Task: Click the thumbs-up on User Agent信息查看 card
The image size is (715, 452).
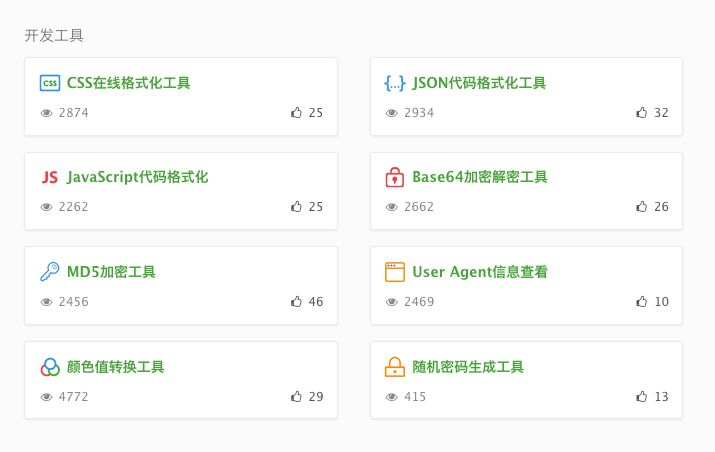Action: [642, 301]
